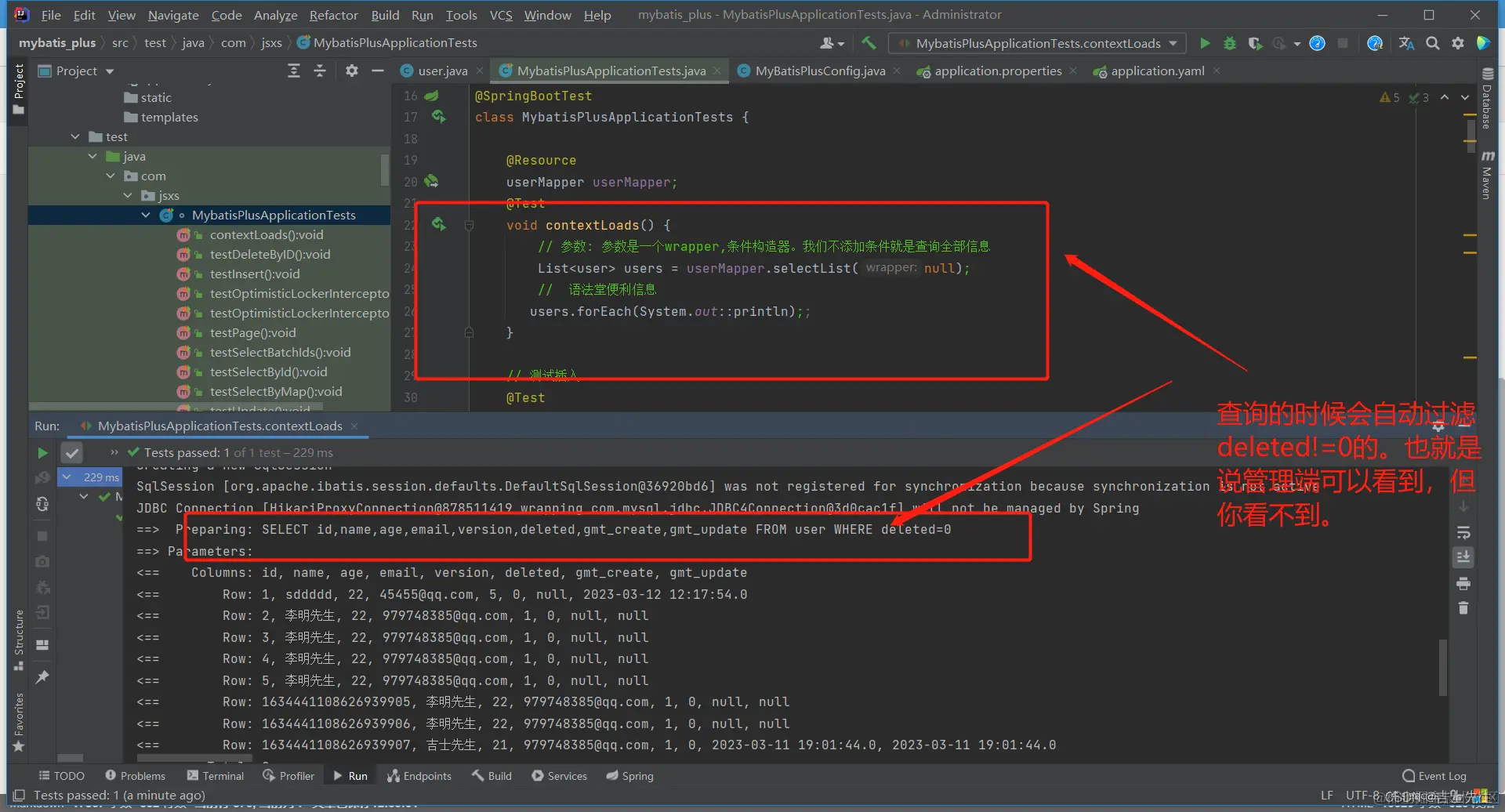Open the Services tool window
1505x812 pixels.
pyautogui.click(x=559, y=776)
